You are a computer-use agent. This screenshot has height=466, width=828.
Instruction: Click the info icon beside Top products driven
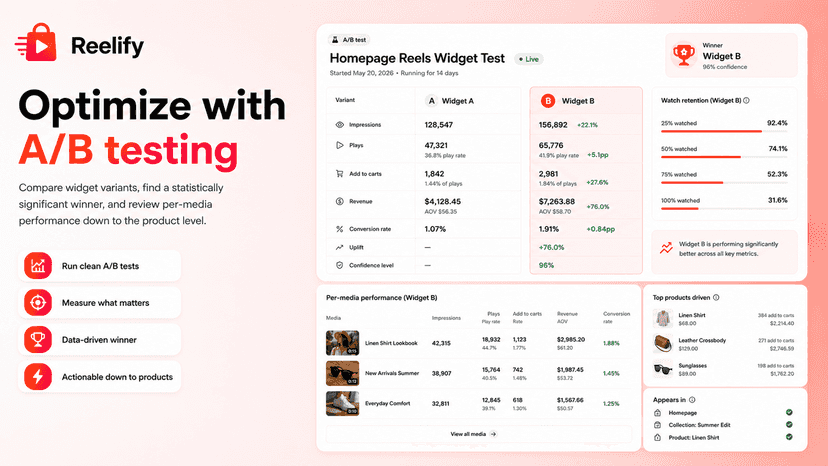(x=716, y=297)
